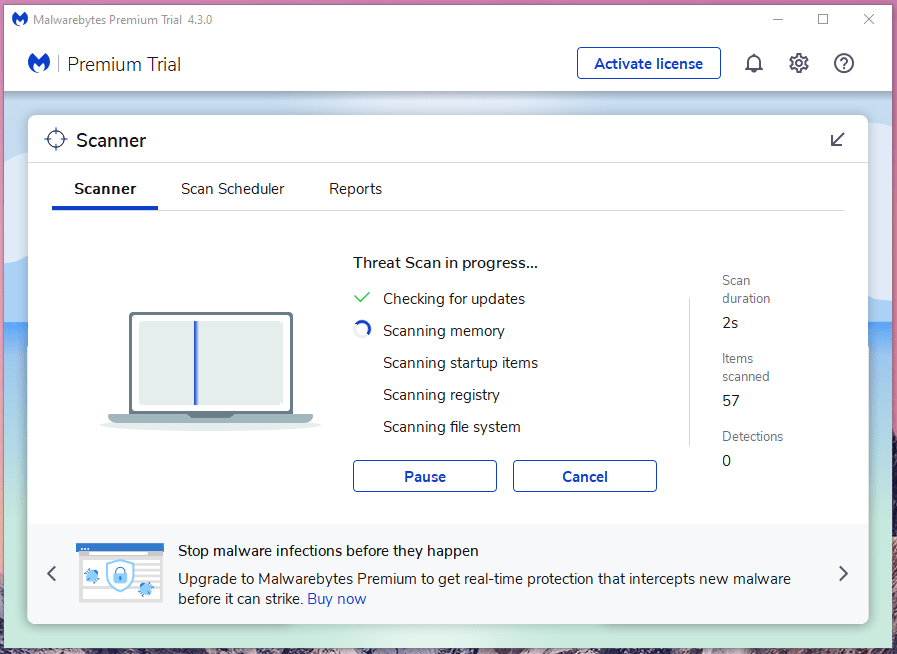Image resolution: width=897 pixels, height=654 pixels.
Task: Click the 'Scanning registry' step
Action: (441, 395)
